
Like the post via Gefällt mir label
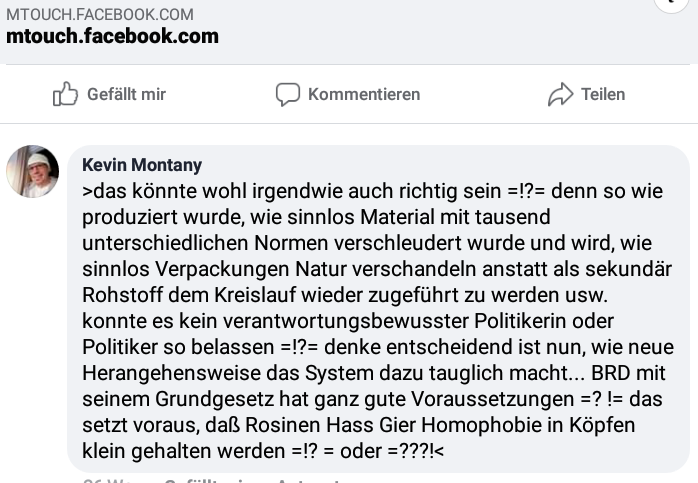pyautogui.click(x=126, y=94)
